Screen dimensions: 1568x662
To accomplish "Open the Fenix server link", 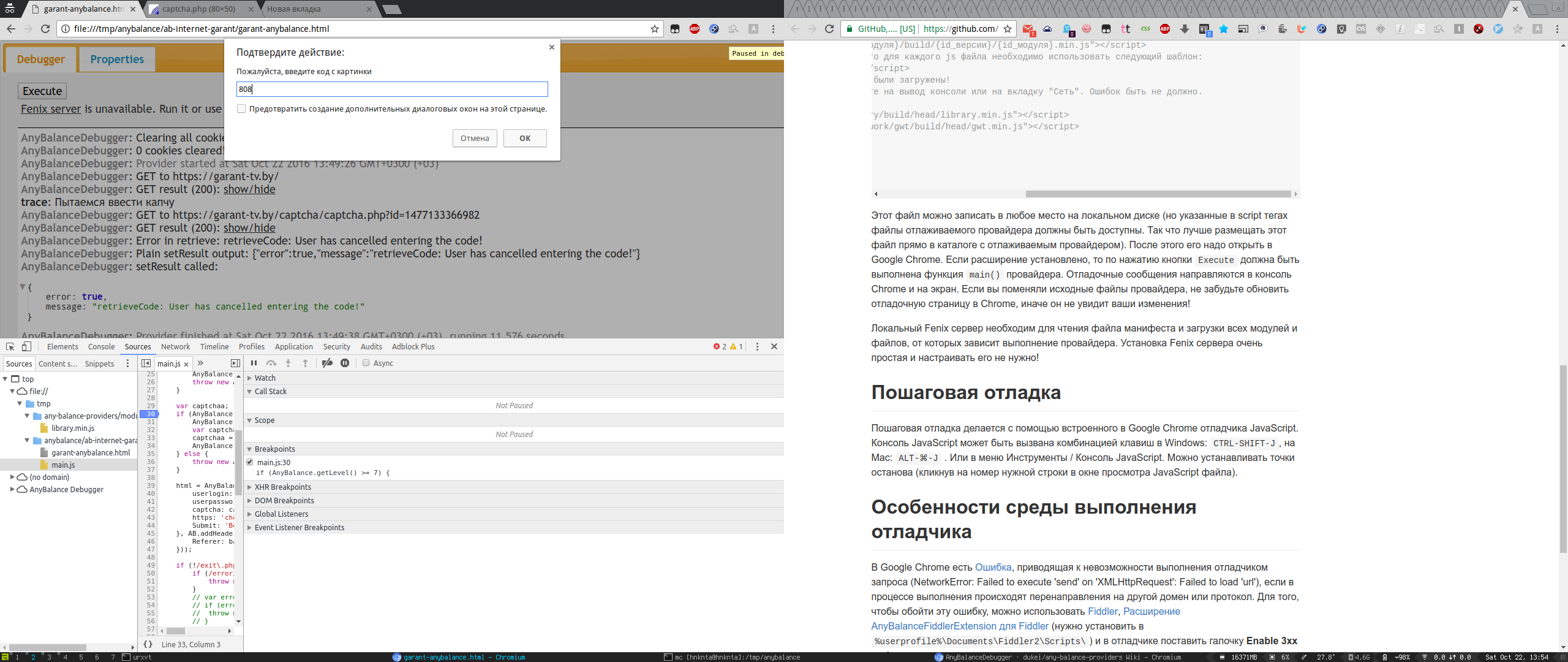I will click(51, 109).
